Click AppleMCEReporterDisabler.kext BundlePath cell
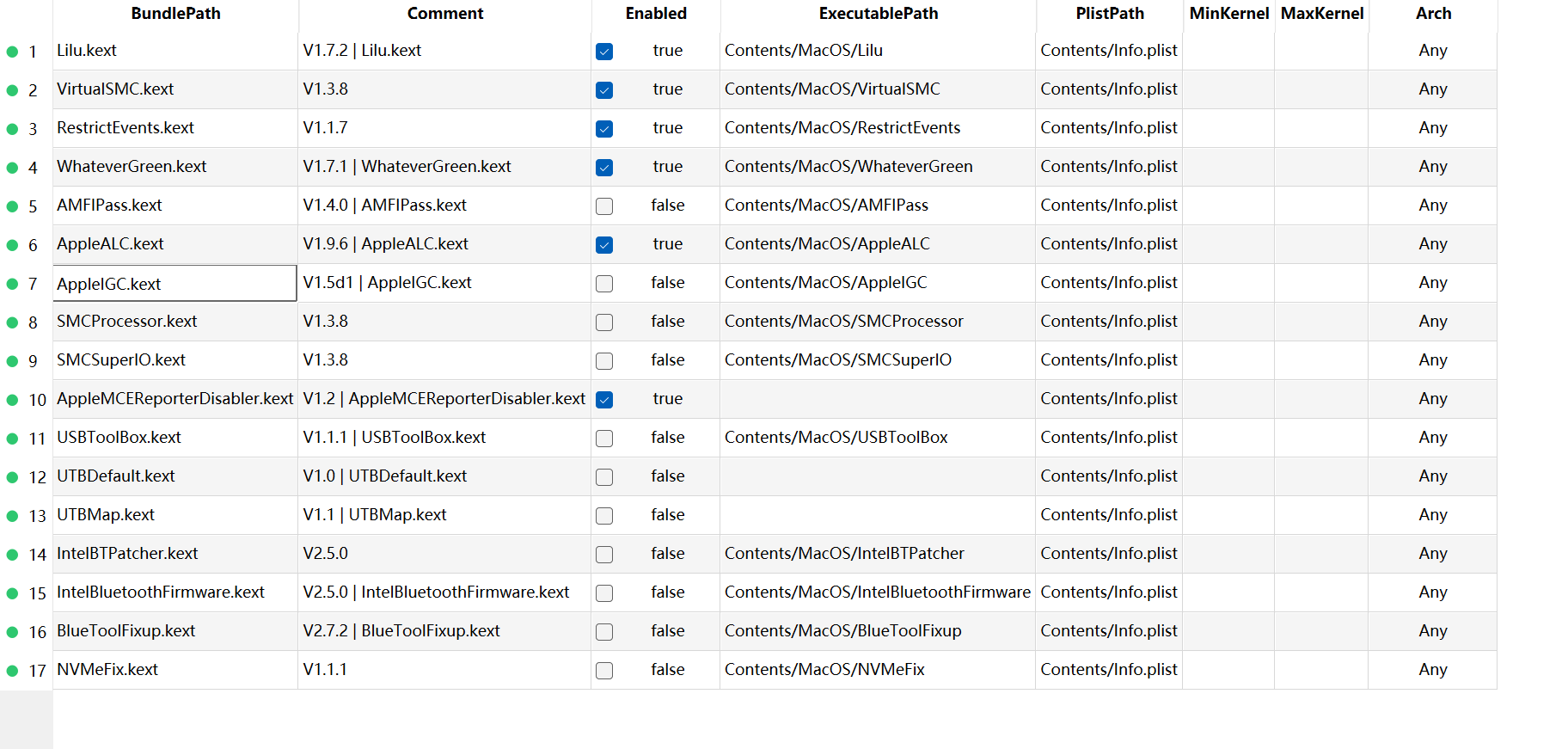 (x=175, y=399)
